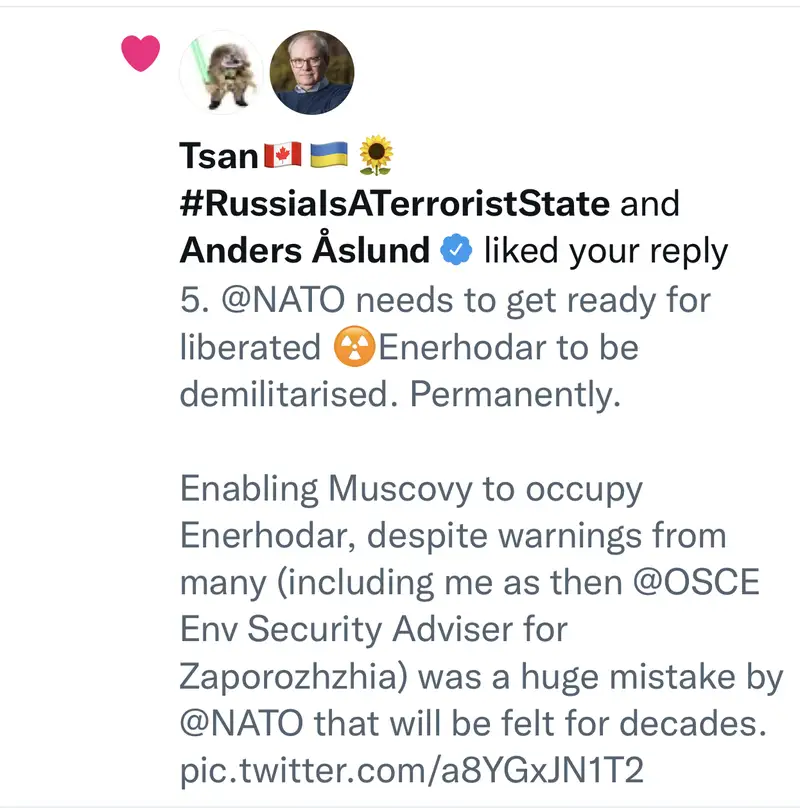
Task: Click @NATO mention before "that will be felt"
Action: tap(243, 725)
